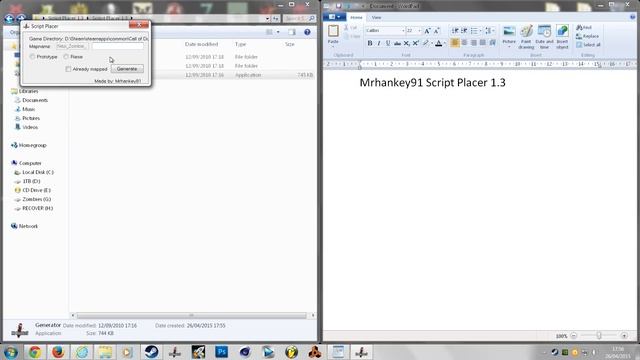This screenshot has height=360, width=640.
Task: Select the Prototype radio button
Action: point(32,57)
